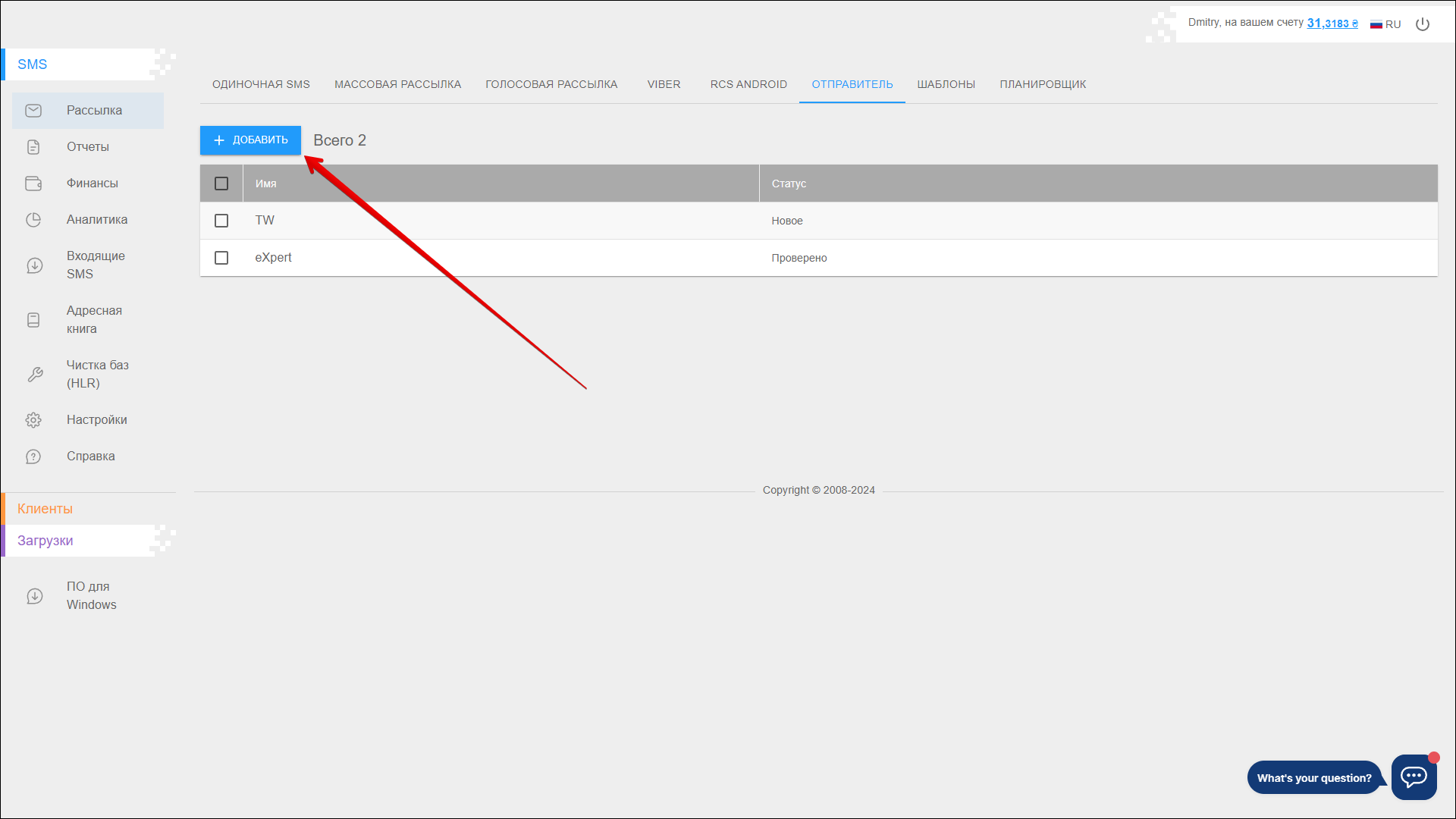
Task: Expand the Клиенты sidebar section
Action: (x=45, y=509)
